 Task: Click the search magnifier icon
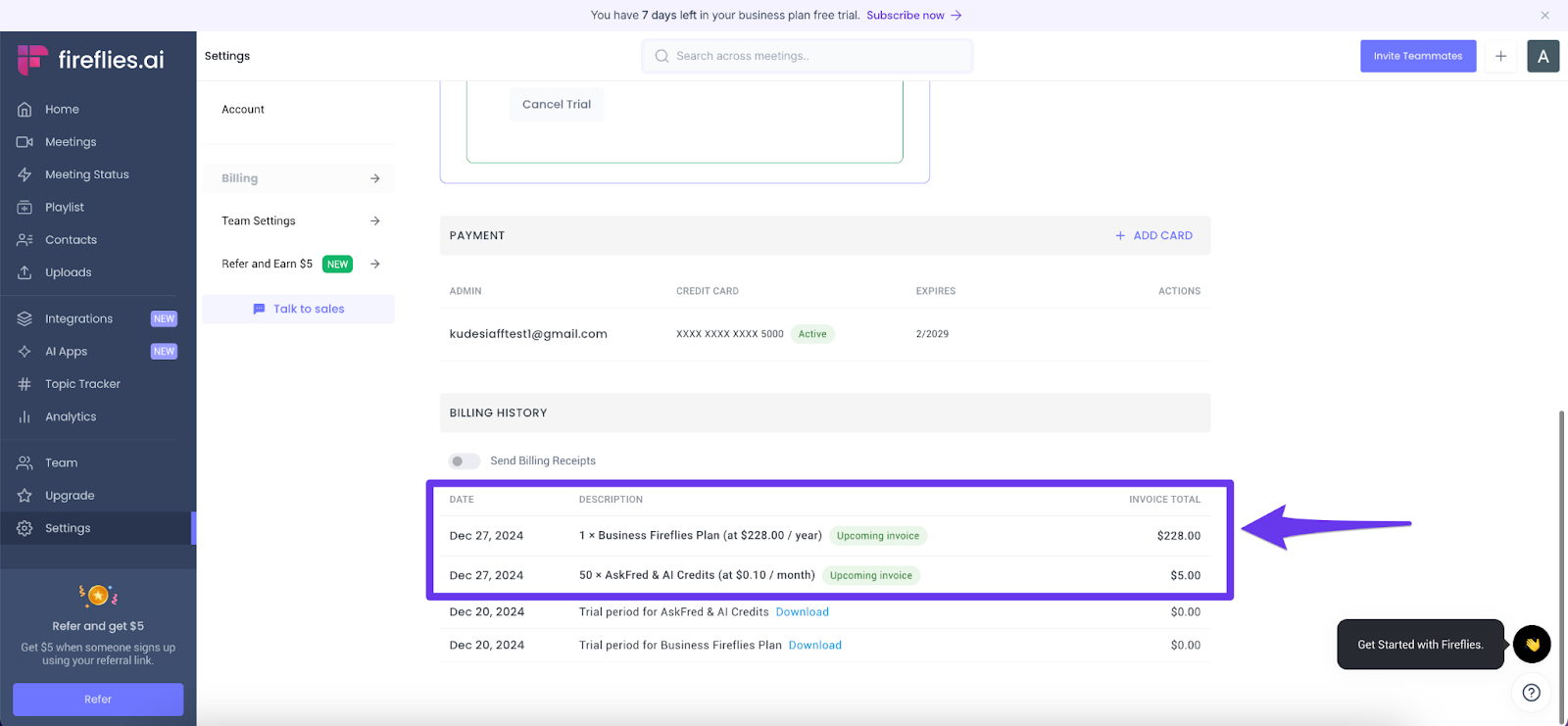coord(662,56)
